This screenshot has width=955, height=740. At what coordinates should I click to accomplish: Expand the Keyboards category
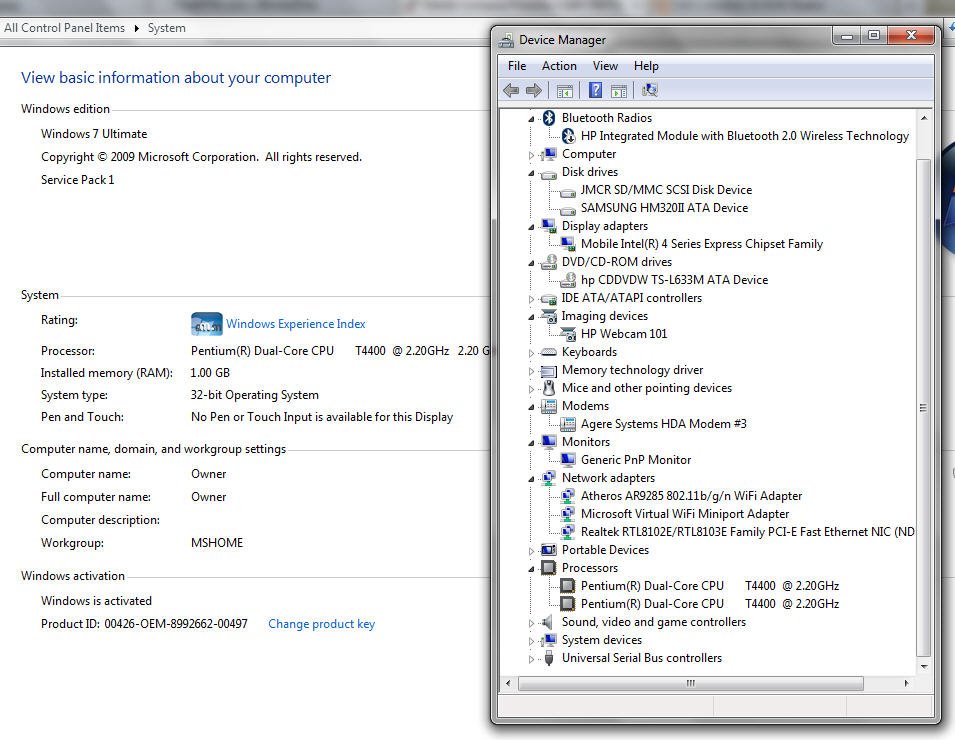click(532, 353)
